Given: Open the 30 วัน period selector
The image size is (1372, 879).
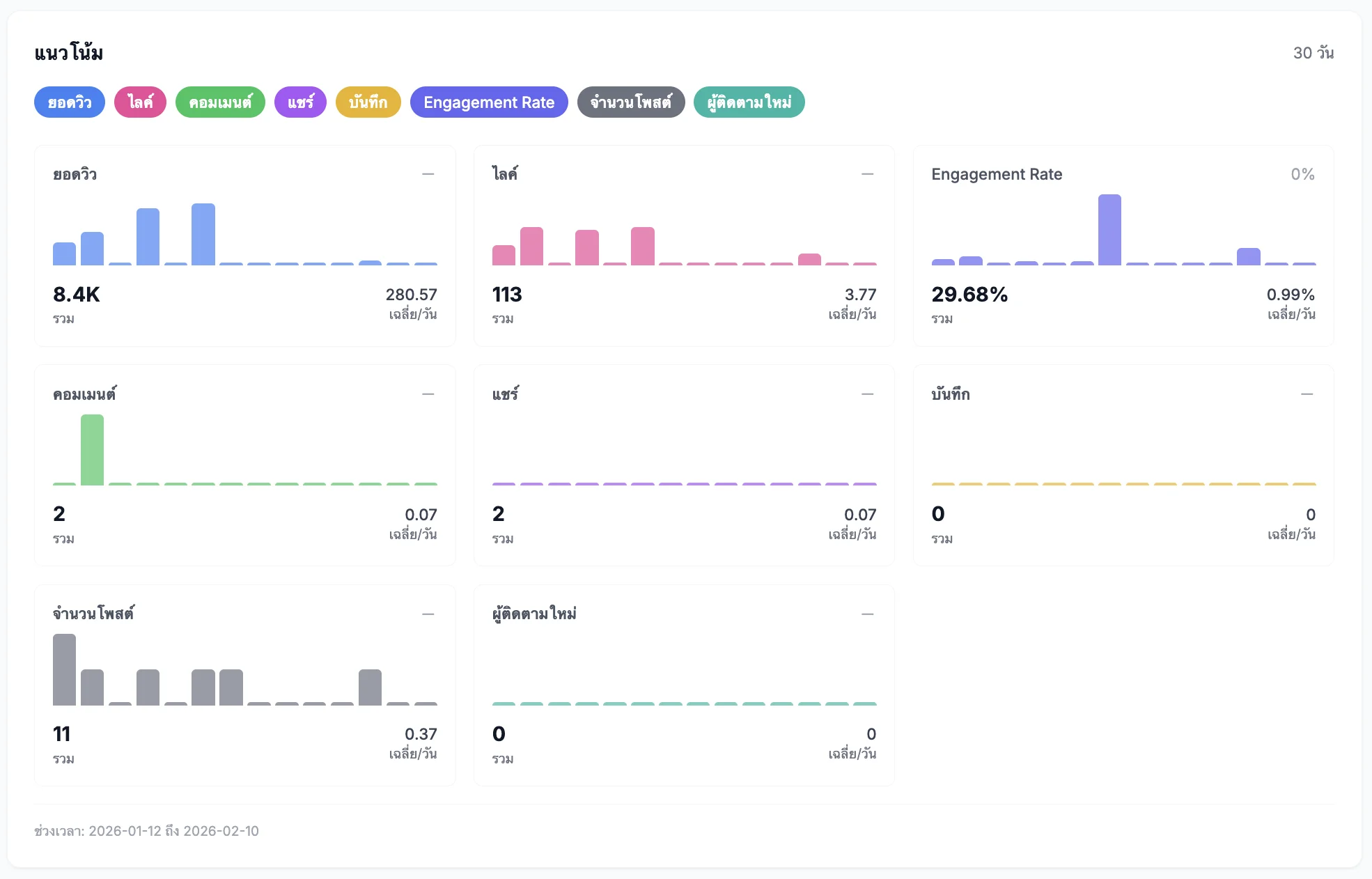Looking at the screenshot, I should [1313, 52].
